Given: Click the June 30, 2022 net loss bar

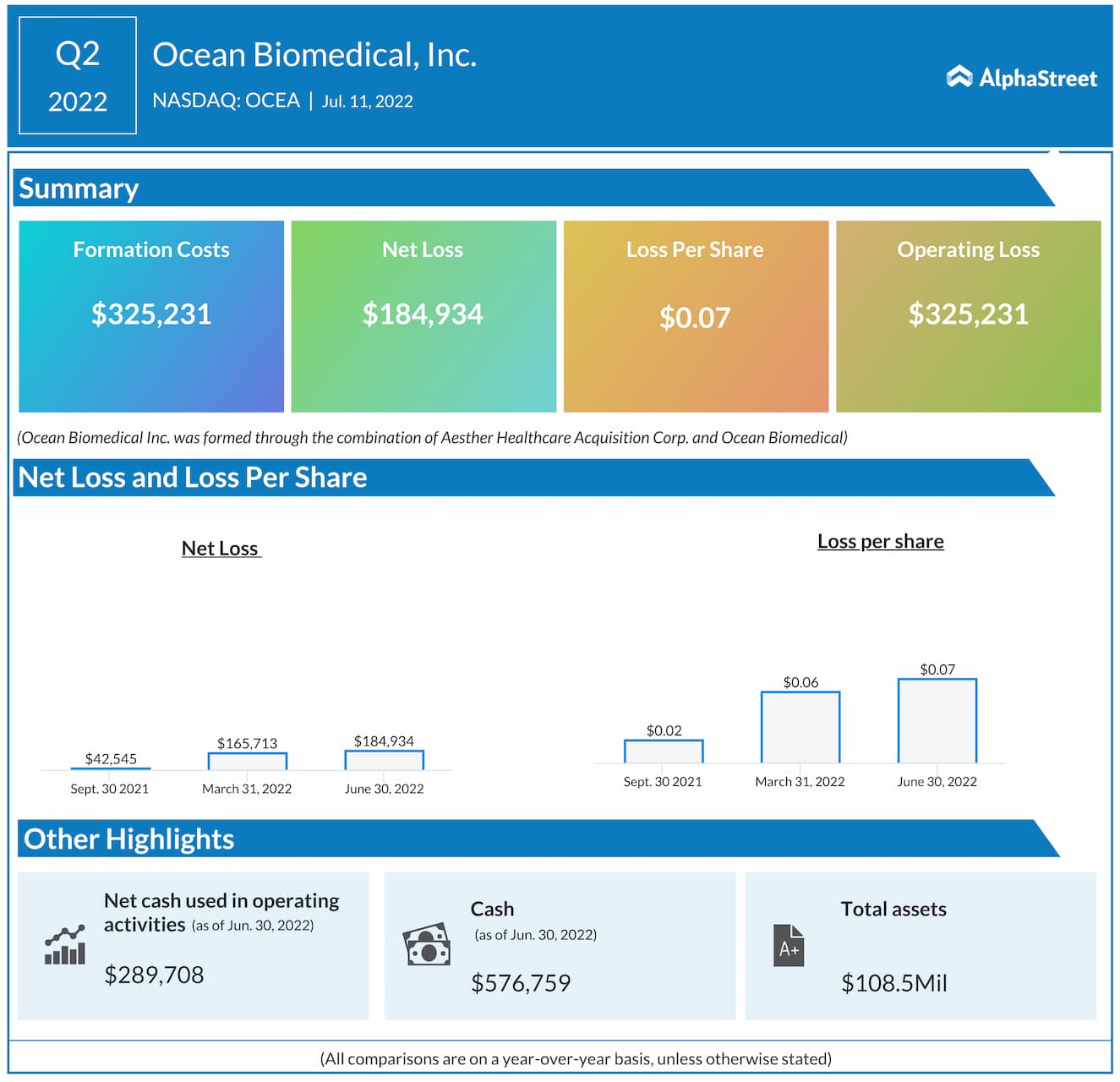Looking at the screenshot, I should (x=384, y=760).
